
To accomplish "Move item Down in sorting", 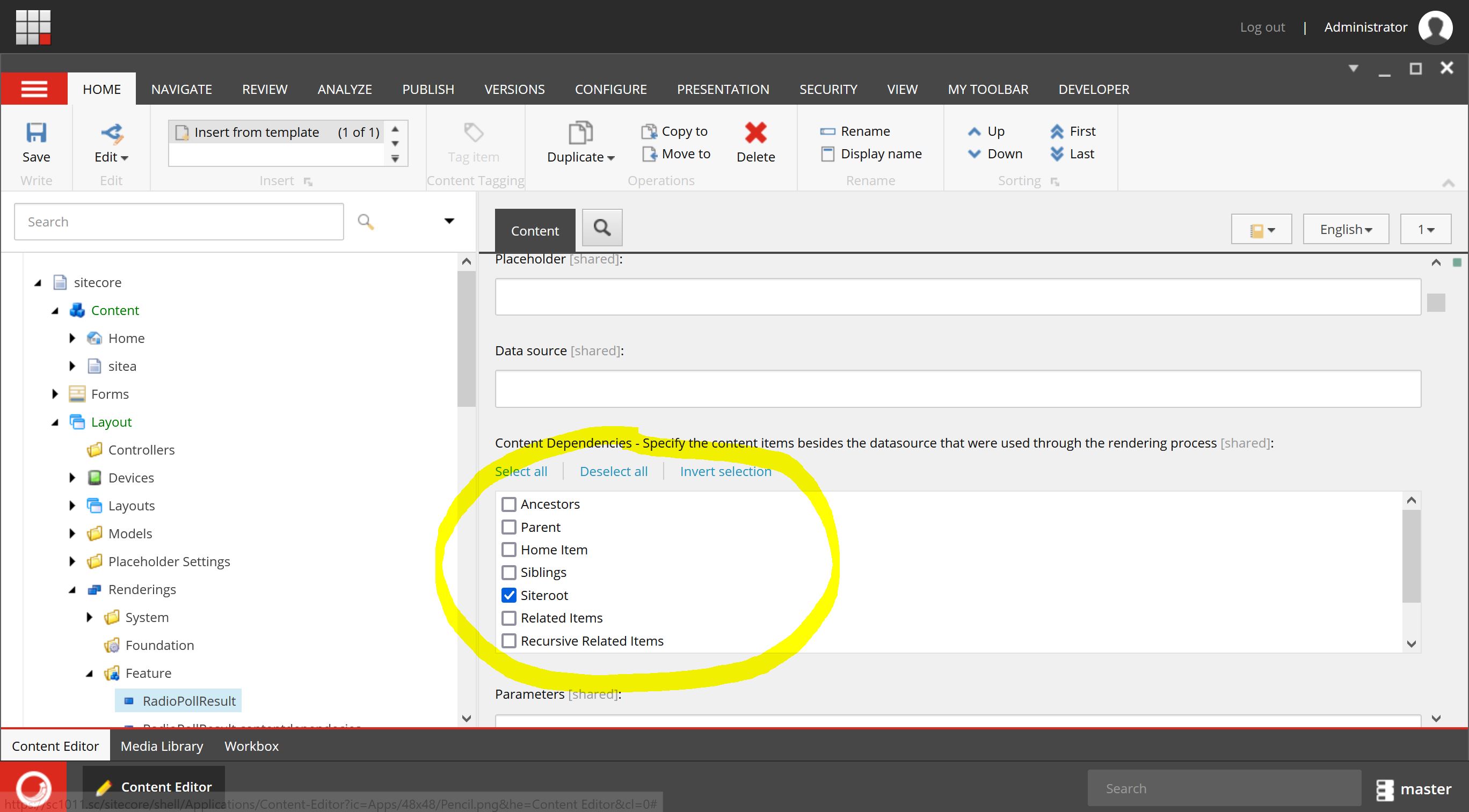I will pos(995,154).
